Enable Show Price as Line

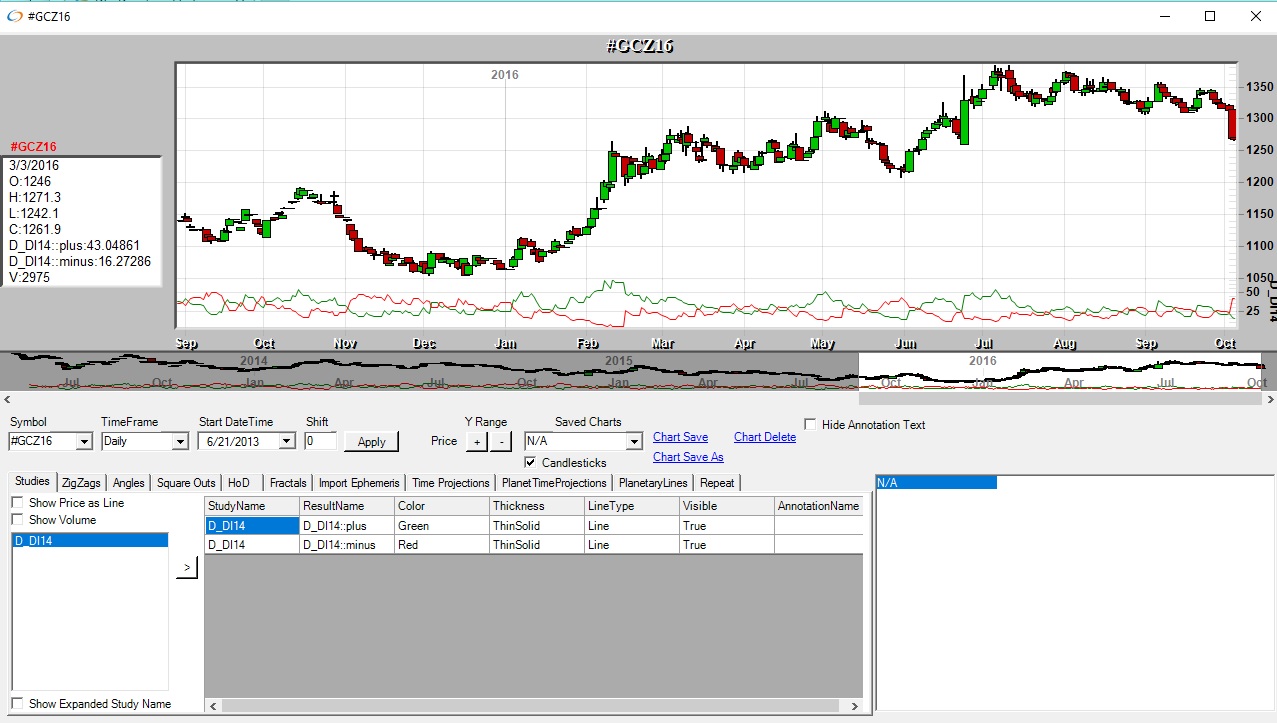pyautogui.click(x=18, y=503)
